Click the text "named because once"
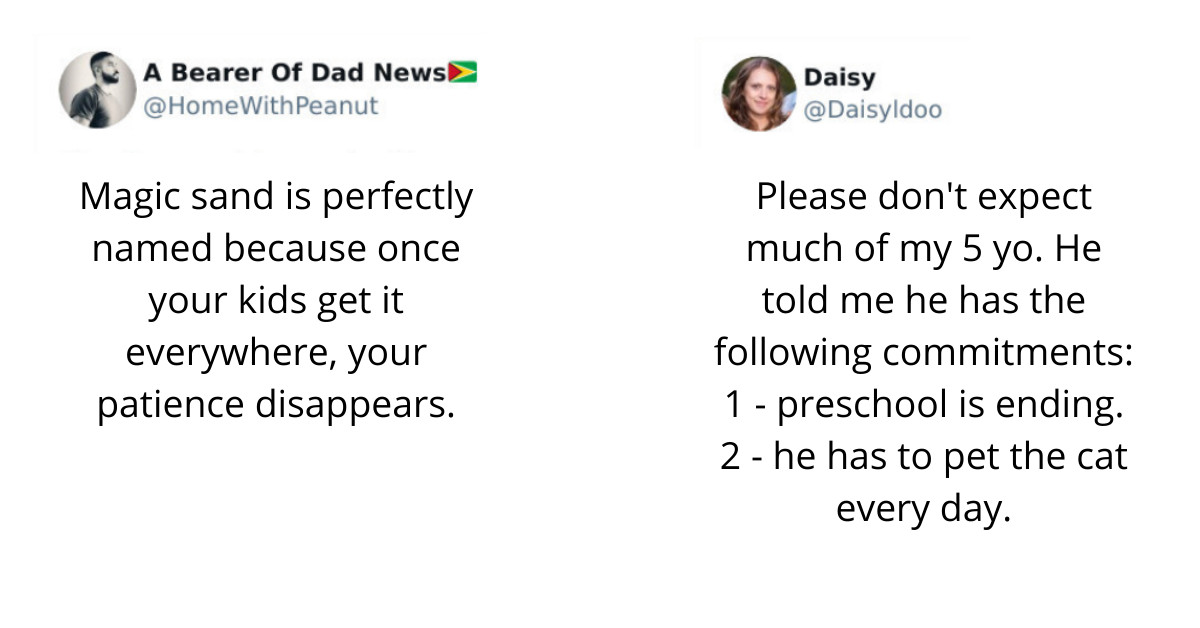Viewport: 1200px width, 628px height. [276, 249]
